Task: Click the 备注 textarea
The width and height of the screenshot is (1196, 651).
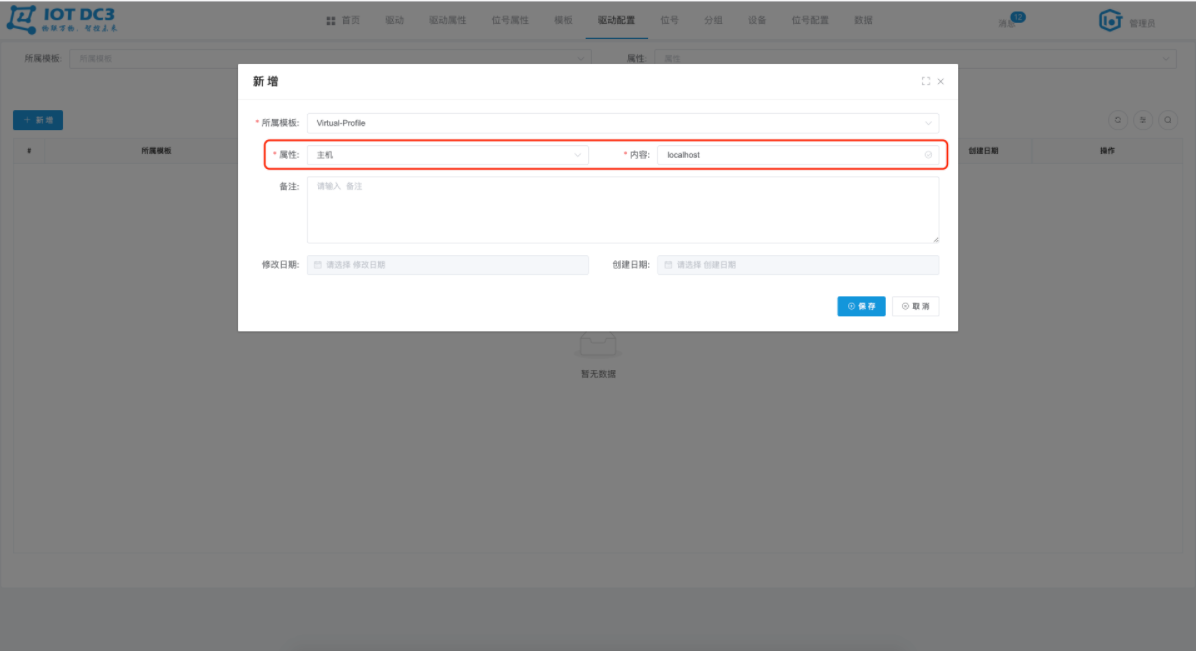Action: pyautogui.click(x=622, y=210)
